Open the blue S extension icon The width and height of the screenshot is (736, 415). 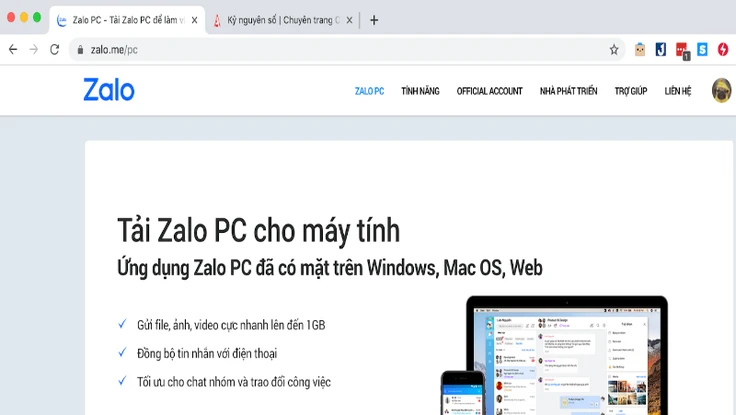(702, 49)
